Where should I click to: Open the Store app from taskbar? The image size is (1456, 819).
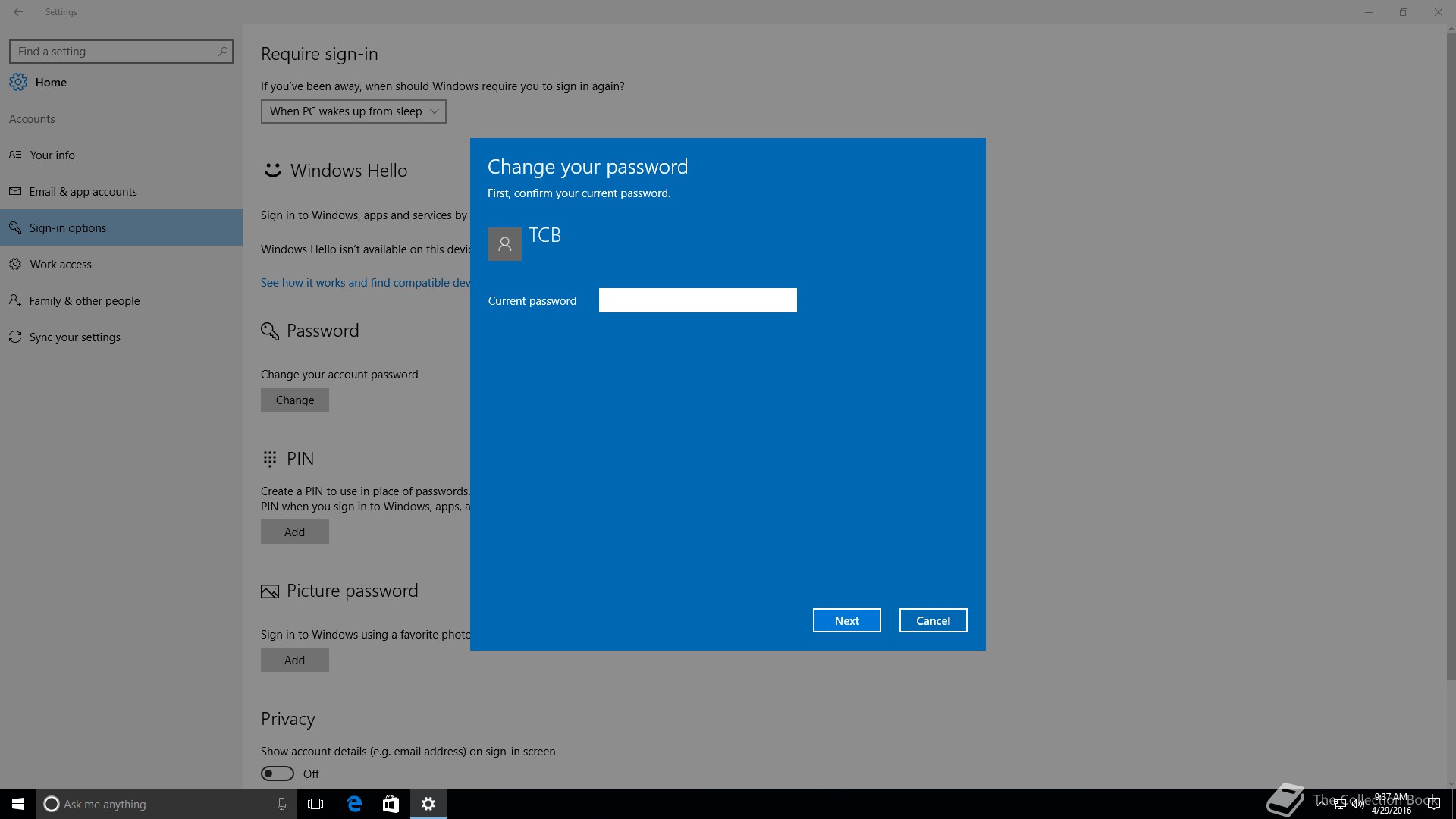pyautogui.click(x=391, y=804)
